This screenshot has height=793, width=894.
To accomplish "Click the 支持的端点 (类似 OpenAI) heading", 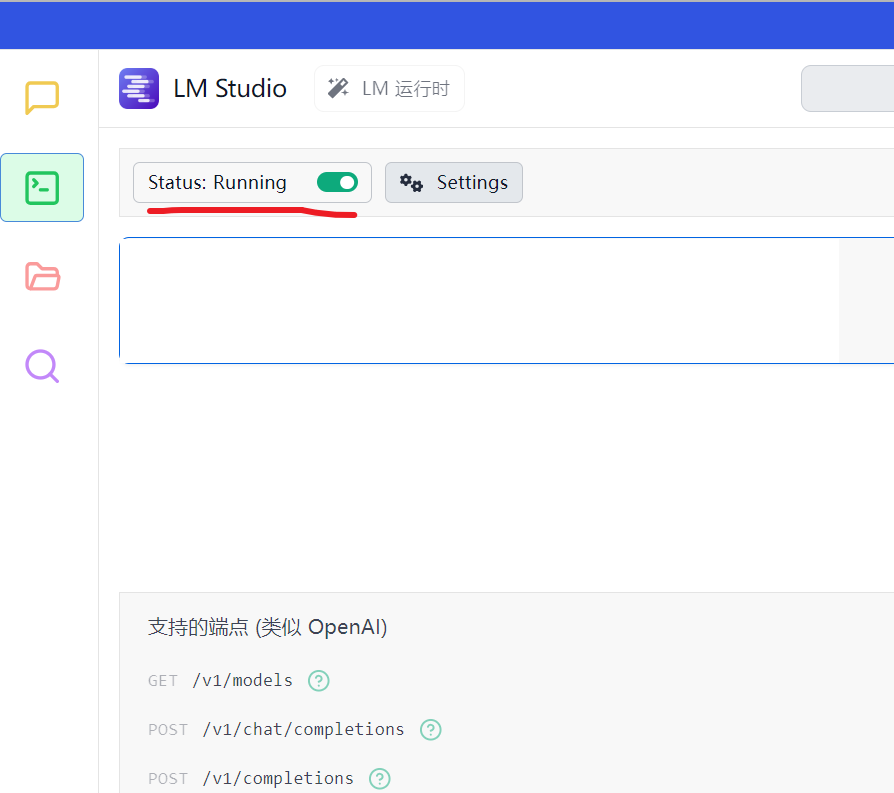I will click(x=267, y=627).
